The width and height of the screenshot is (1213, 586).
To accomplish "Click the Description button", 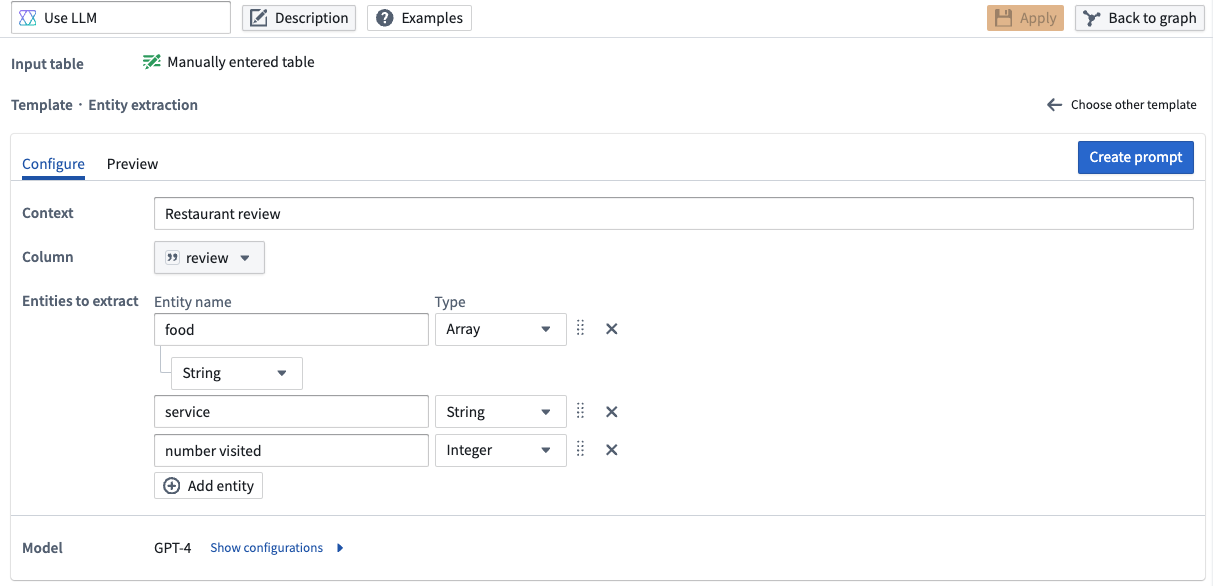I will (x=299, y=18).
